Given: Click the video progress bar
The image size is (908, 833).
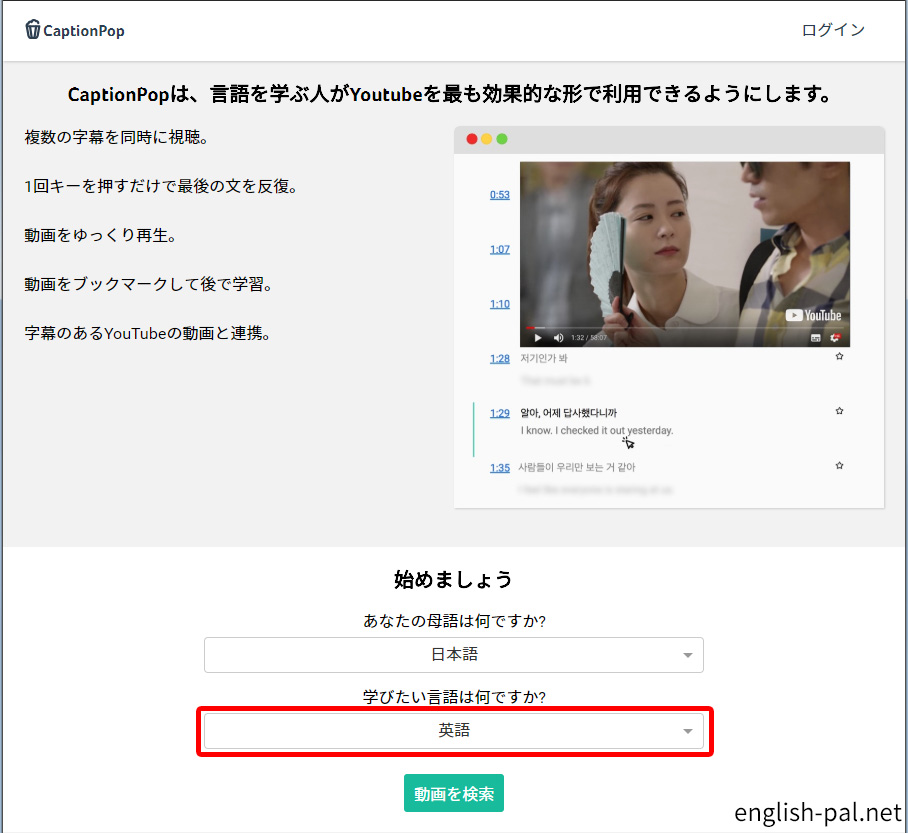Looking at the screenshot, I should 684,328.
